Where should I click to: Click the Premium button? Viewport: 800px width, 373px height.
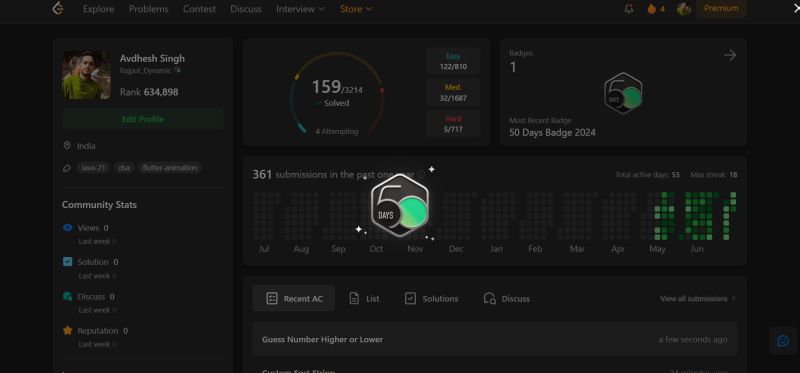[x=721, y=8]
